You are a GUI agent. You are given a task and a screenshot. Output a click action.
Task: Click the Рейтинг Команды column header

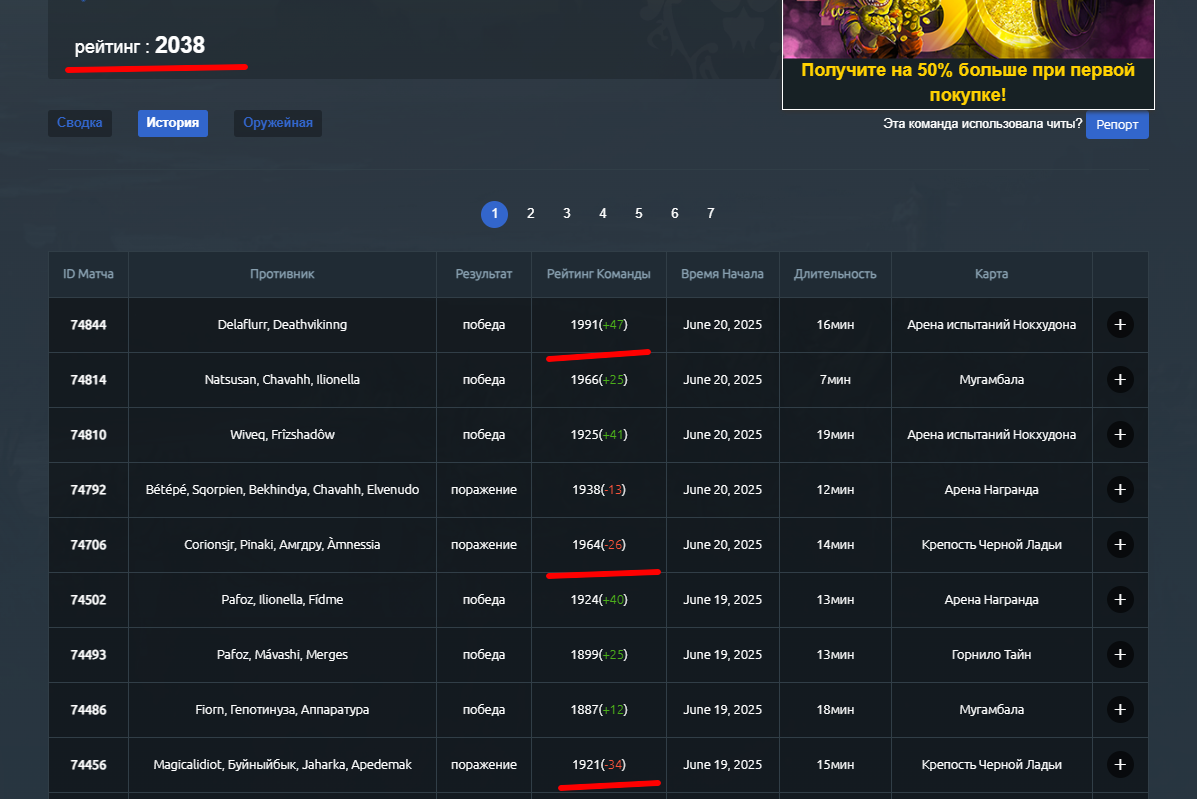[x=598, y=274]
